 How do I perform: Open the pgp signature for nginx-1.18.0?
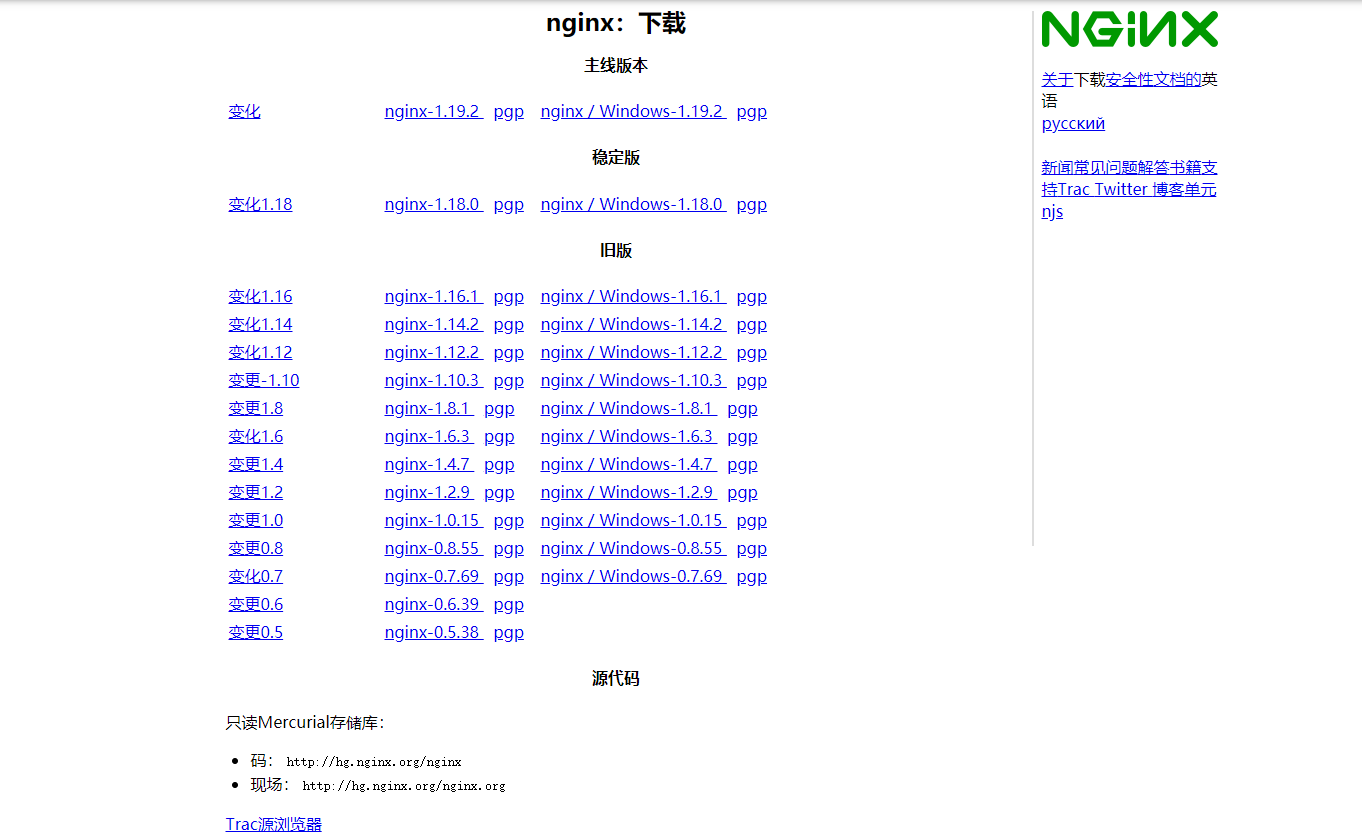point(508,204)
